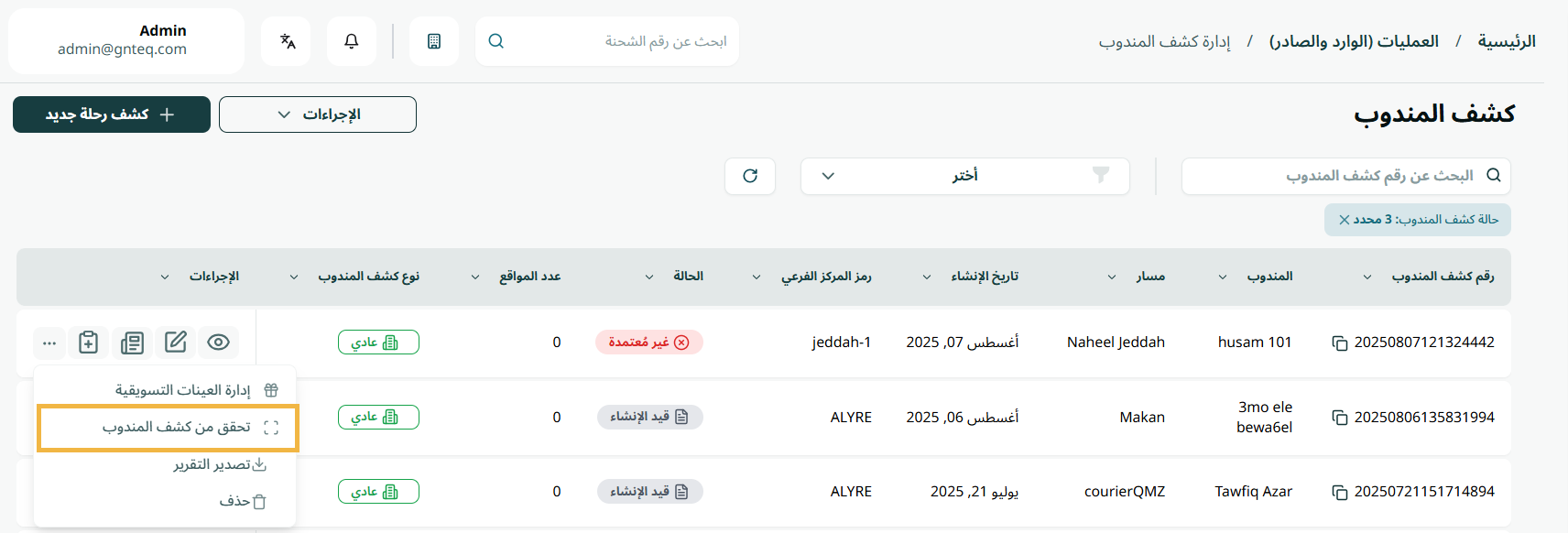Expand الإجراءات column header chevron
Screen dimensions: 1568x533
click(165, 277)
